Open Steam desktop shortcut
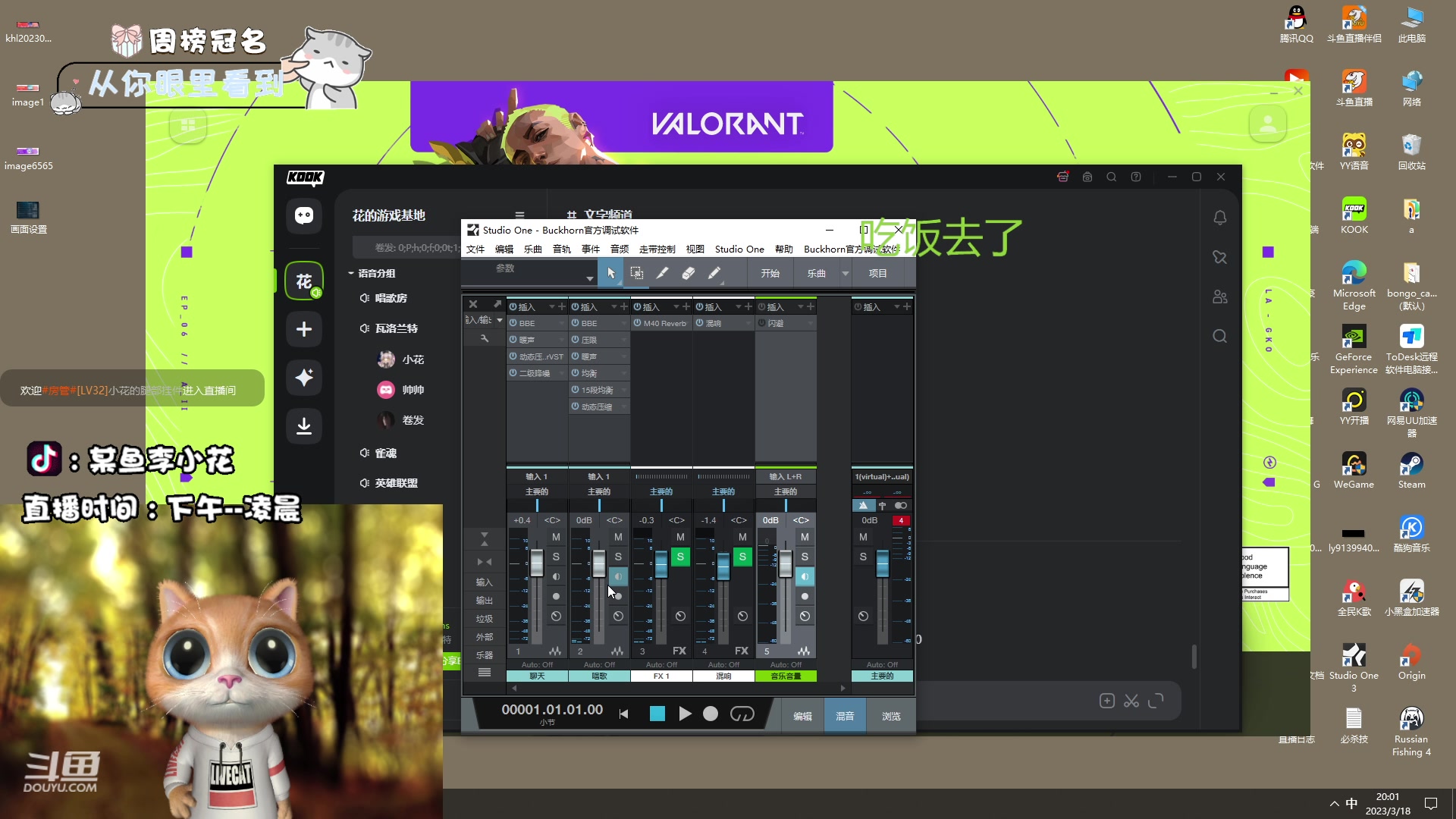The image size is (1456, 819). coord(1411,471)
